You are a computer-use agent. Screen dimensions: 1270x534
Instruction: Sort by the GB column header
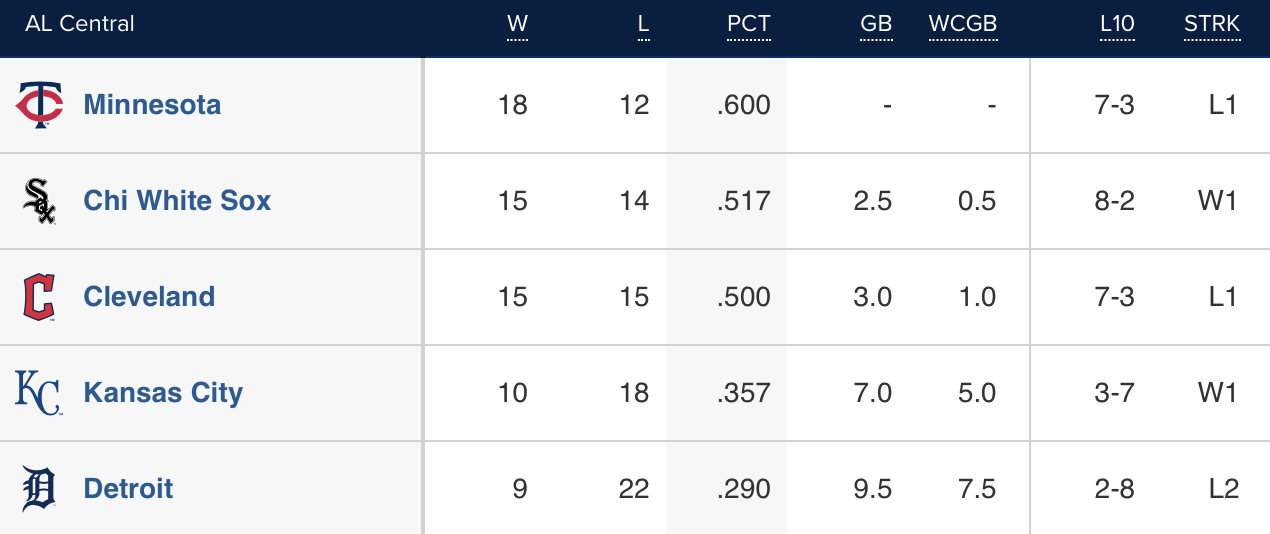coord(876,24)
